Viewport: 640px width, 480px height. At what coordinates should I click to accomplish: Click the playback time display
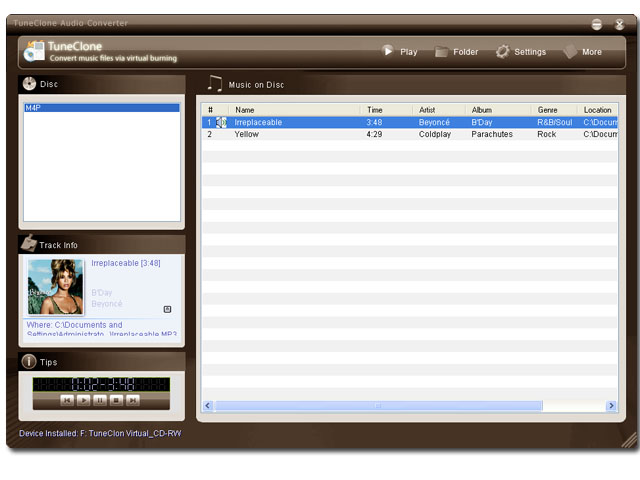tap(101, 384)
